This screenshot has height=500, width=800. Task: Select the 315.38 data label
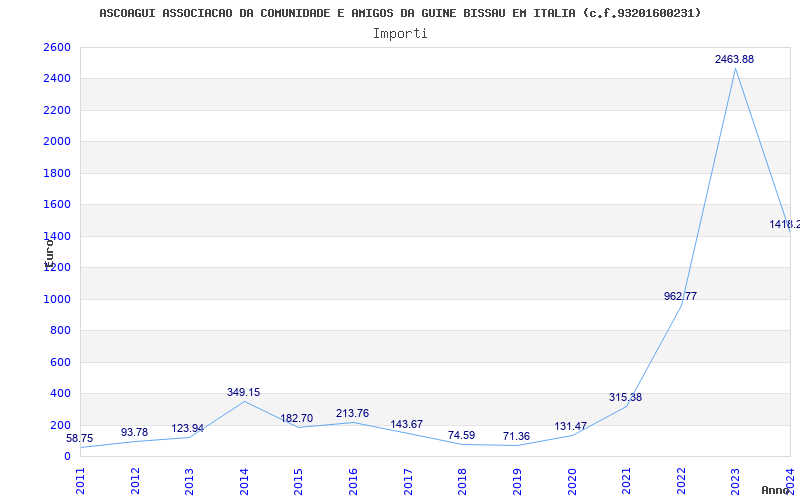pyautogui.click(x=625, y=398)
